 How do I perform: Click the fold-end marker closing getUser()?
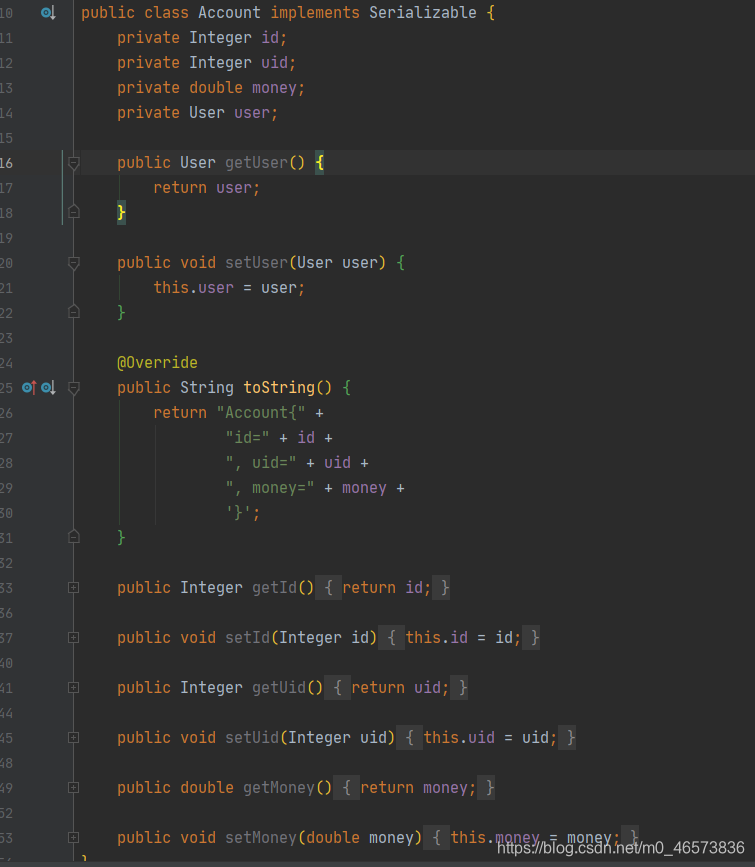tap(74, 212)
